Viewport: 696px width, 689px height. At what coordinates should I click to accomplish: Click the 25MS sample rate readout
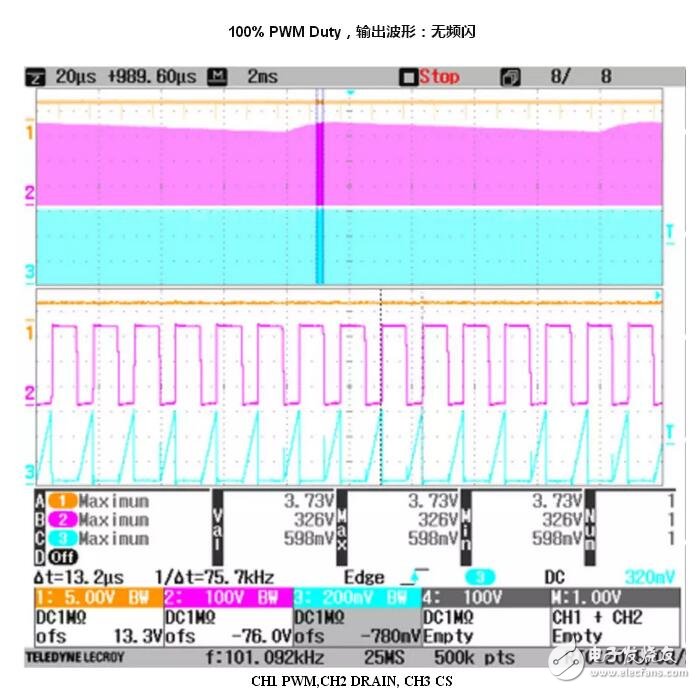384,657
